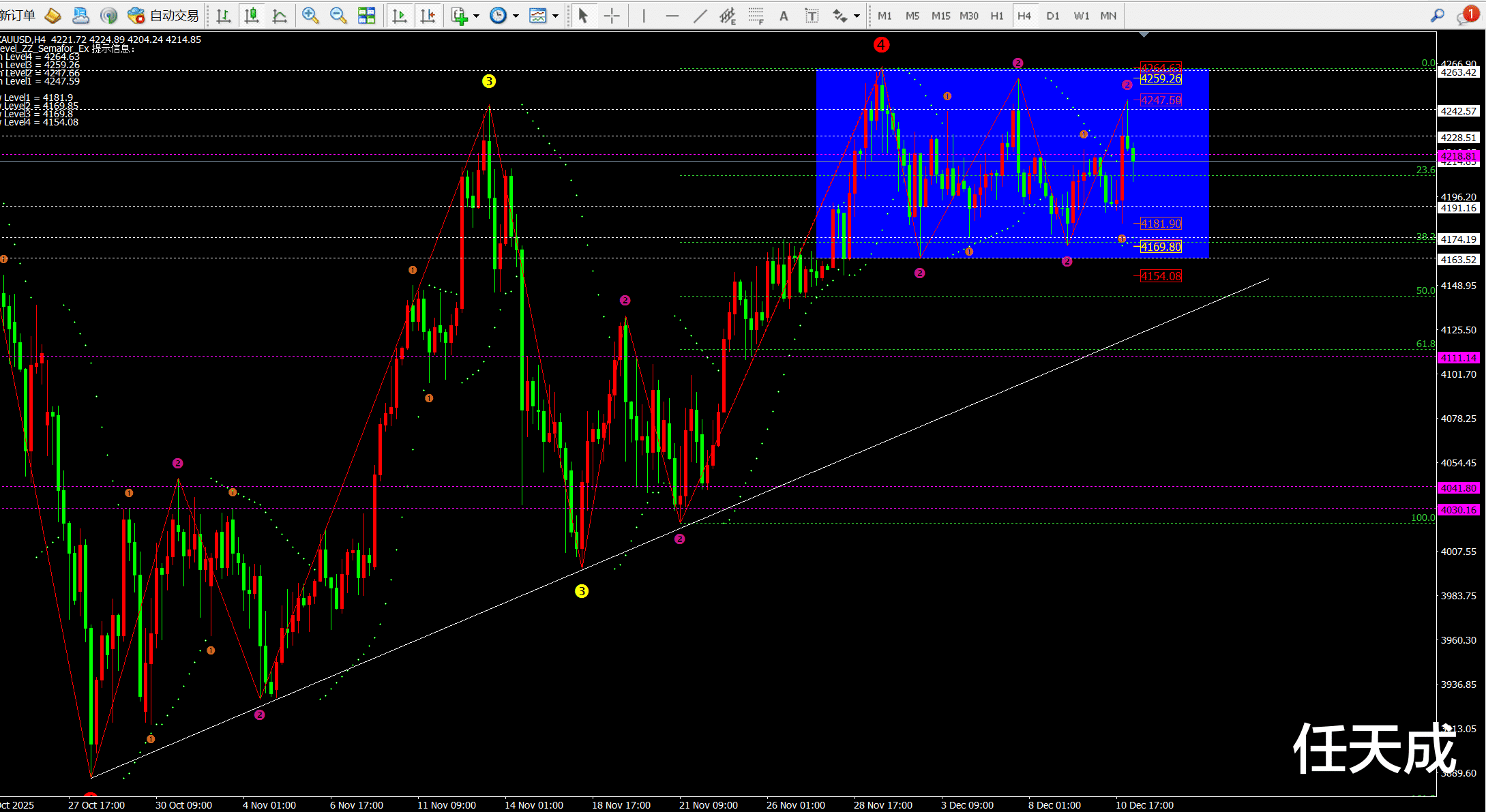Switch to the D1 timeframe
The height and width of the screenshot is (812, 1486).
[1052, 16]
